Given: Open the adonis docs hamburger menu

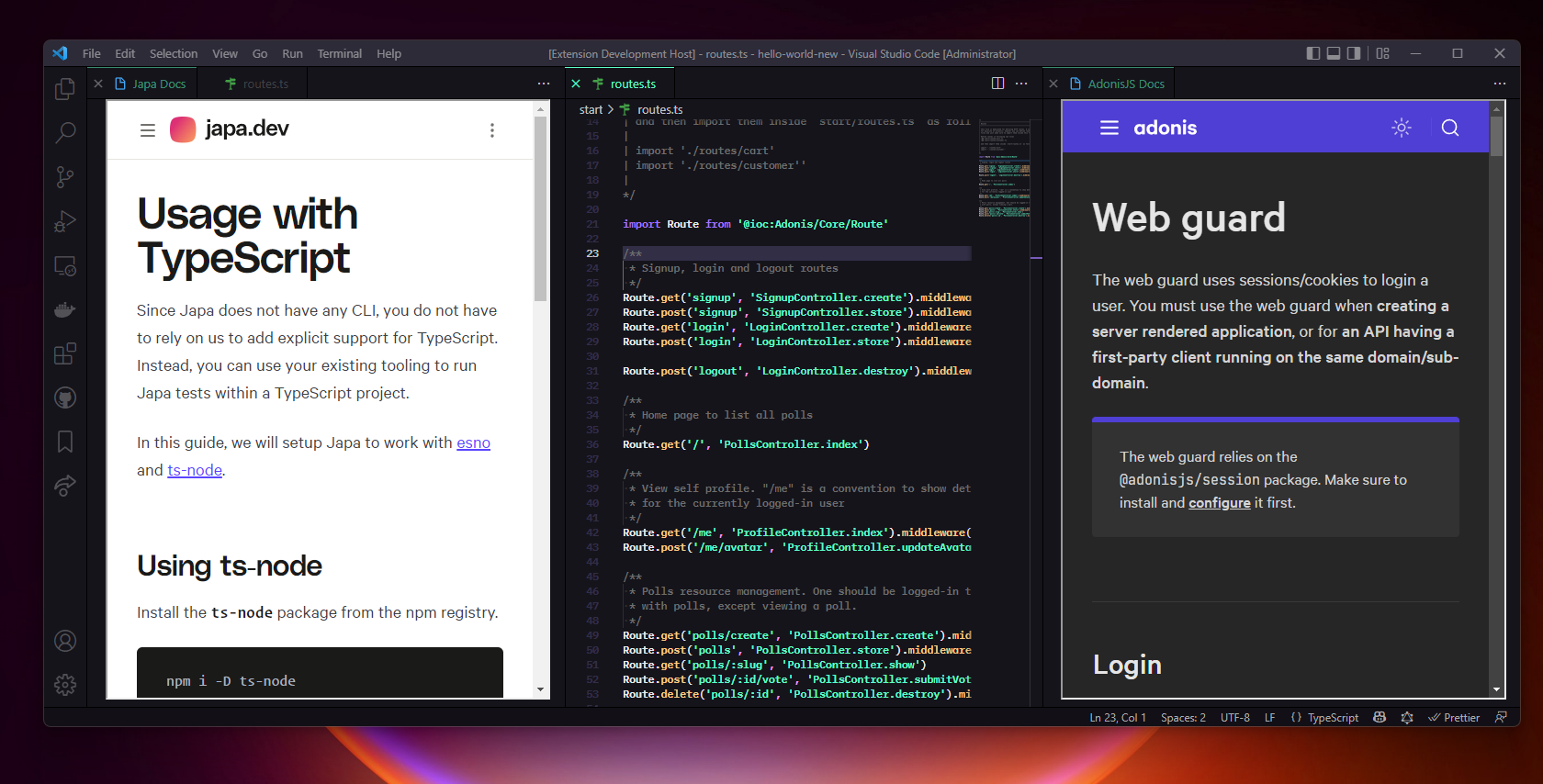Looking at the screenshot, I should pyautogui.click(x=1109, y=128).
